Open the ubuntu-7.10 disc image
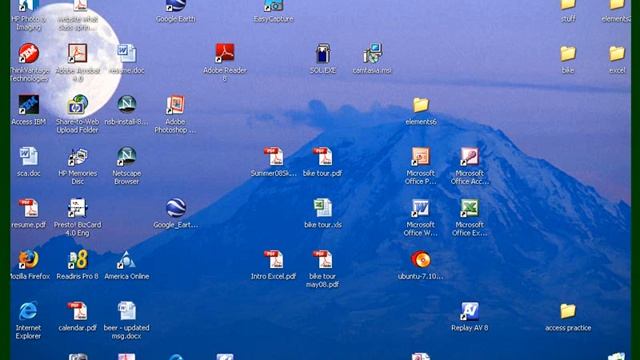 tap(420, 259)
